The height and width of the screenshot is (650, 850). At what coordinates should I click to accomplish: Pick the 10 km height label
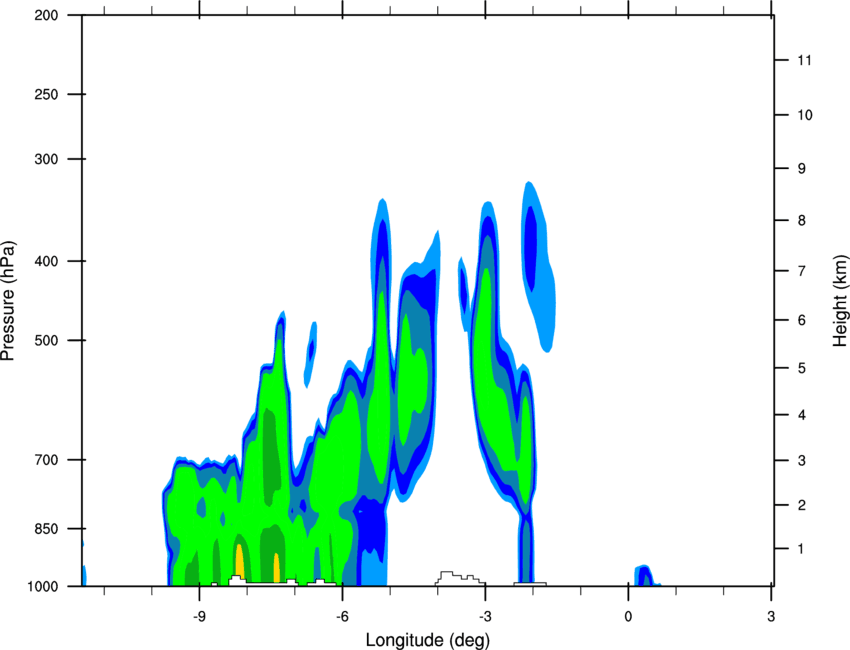[804, 115]
